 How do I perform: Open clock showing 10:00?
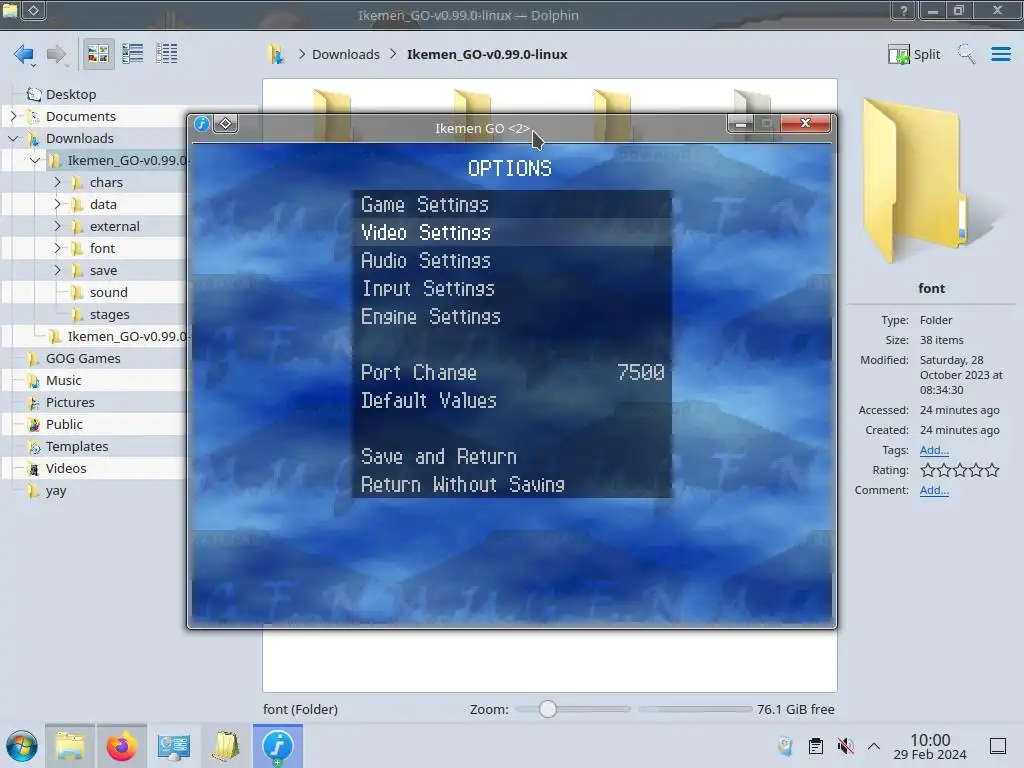(x=930, y=746)
